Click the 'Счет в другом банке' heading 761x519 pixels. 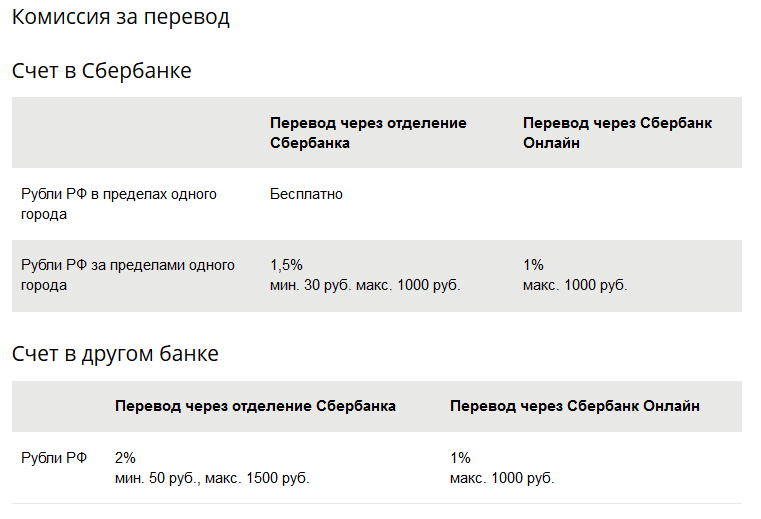tap(115, 354)
